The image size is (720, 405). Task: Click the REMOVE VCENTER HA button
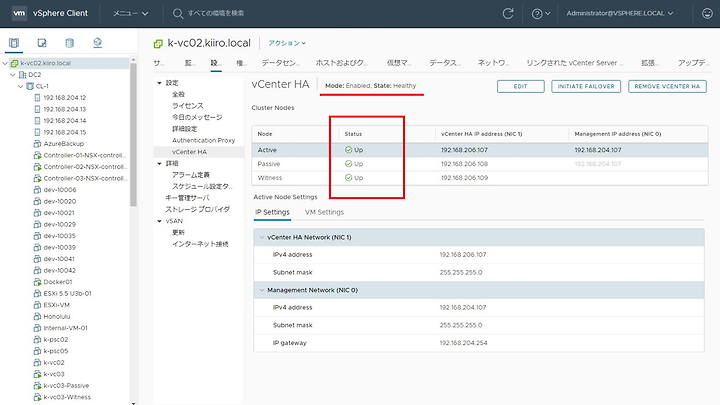[667, 86]
